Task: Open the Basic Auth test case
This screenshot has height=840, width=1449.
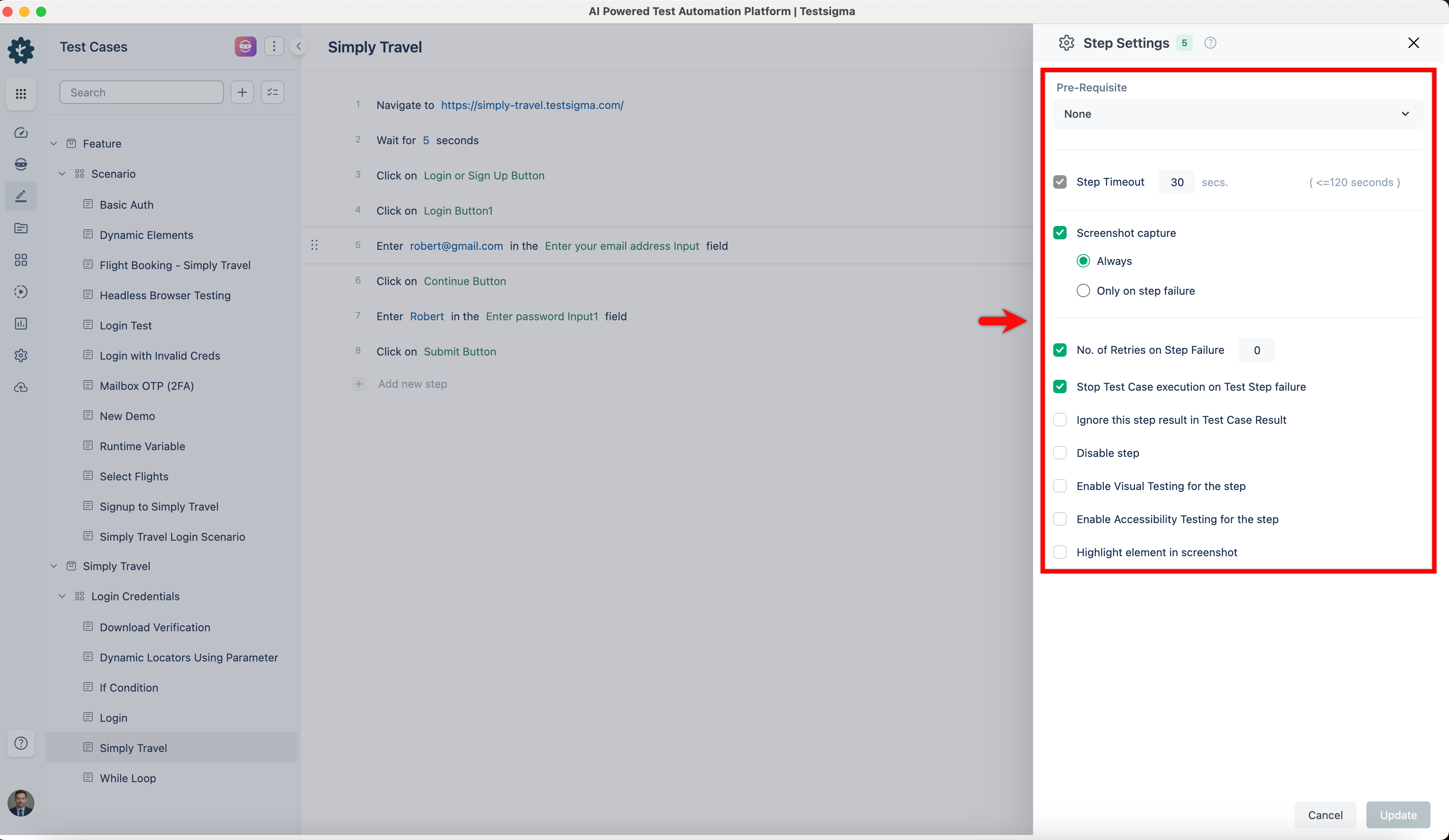Action: point(127,205)
